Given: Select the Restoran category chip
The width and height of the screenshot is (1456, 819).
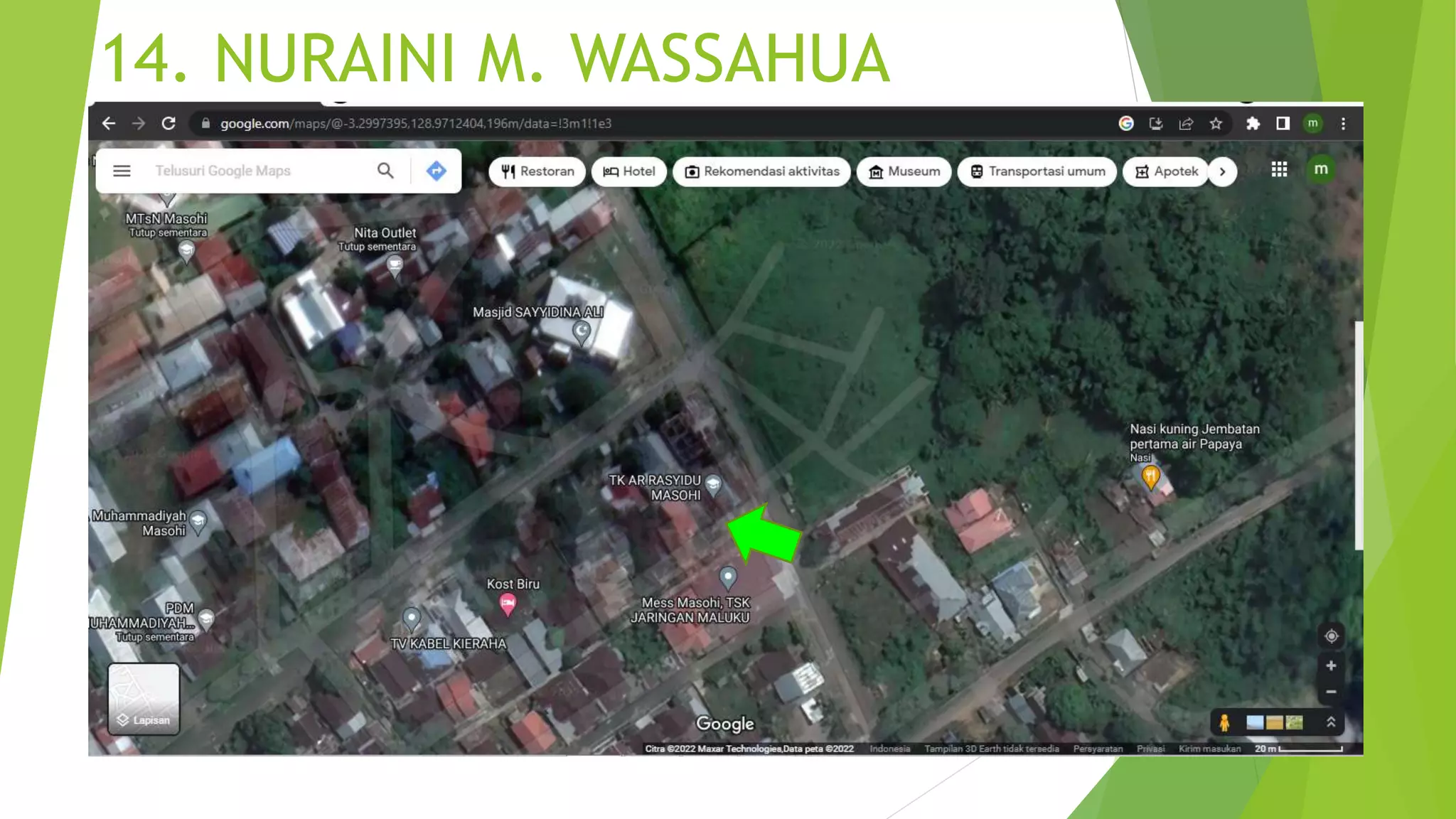Looking at the screenshot, I should pyautogui.click(x=537, y=171).
